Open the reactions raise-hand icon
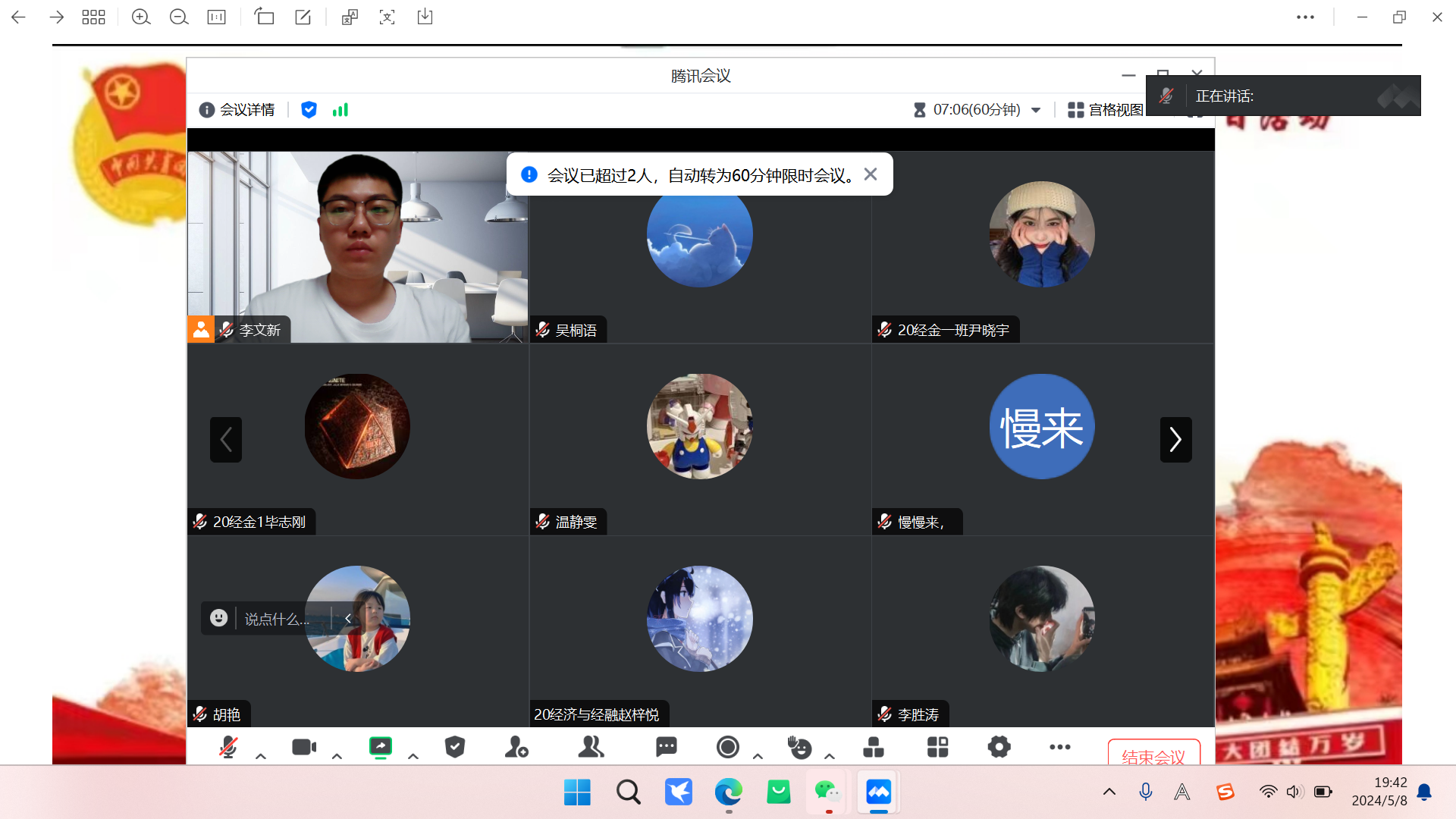The height and width of the screenshot is (819, 1456). coord(799,748)
